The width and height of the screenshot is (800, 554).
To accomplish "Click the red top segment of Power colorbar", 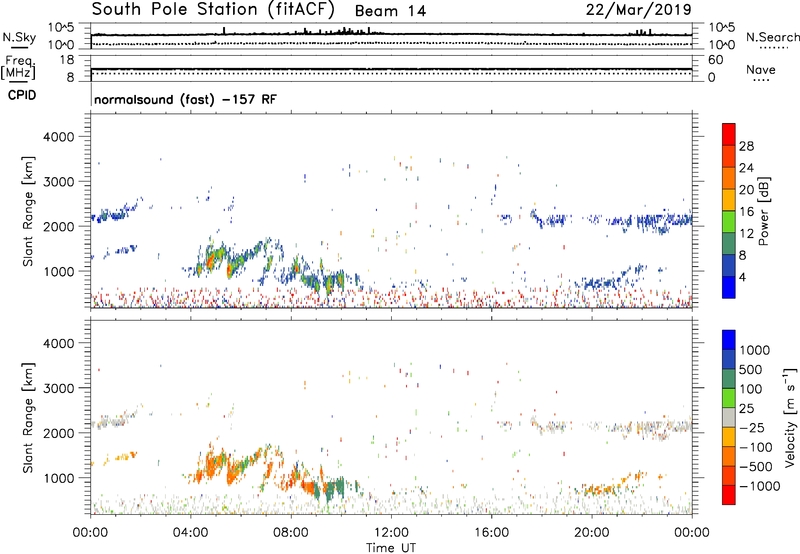I will pyautogui.click(x=729, y=134).
